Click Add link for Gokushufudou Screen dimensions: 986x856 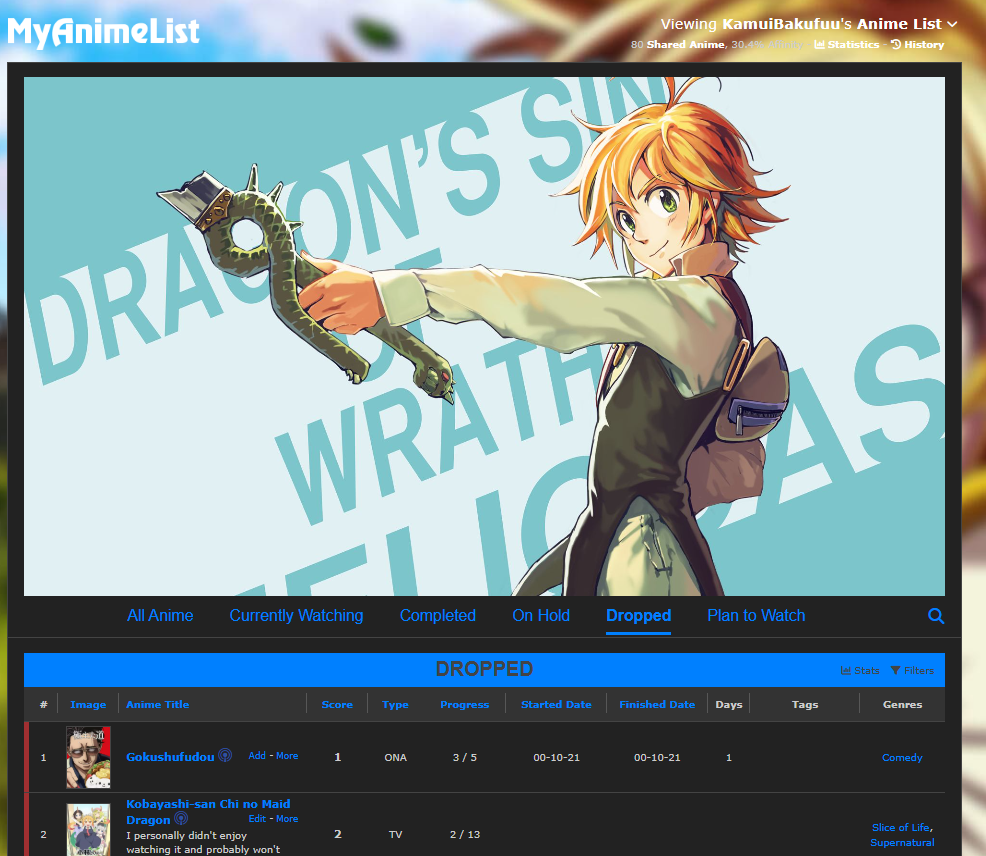click(x=257, y=755)
